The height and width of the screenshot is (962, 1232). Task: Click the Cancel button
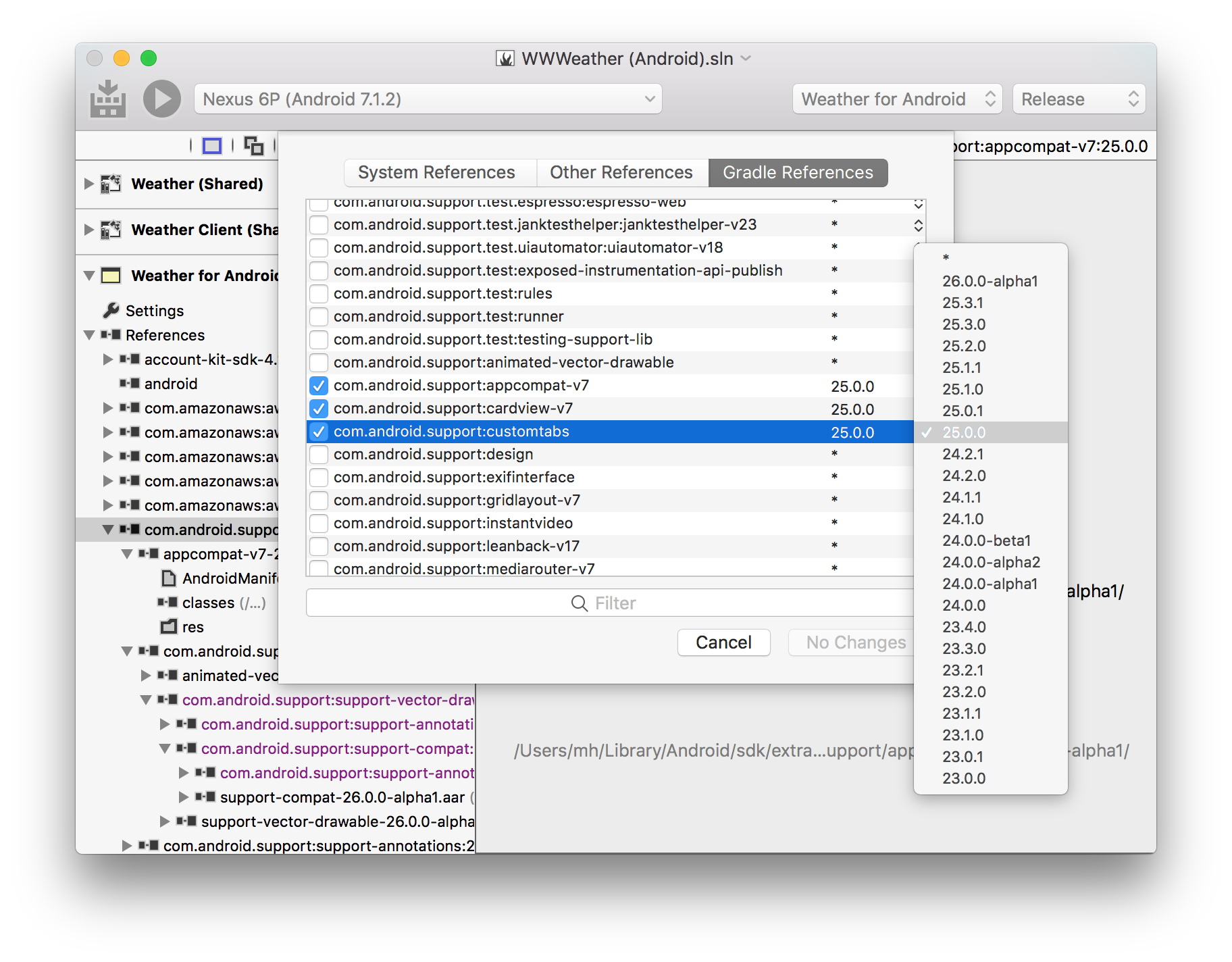point(723,642)
